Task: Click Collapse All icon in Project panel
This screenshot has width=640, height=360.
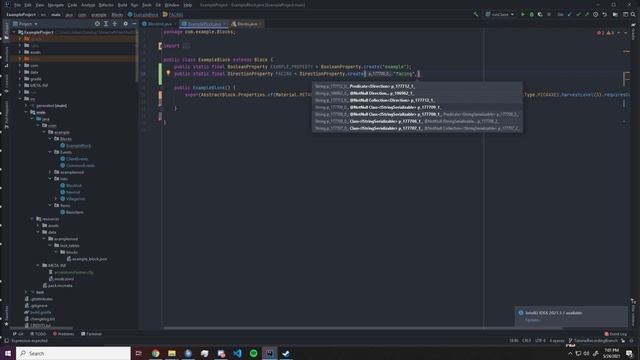Action: pos(115,24)
